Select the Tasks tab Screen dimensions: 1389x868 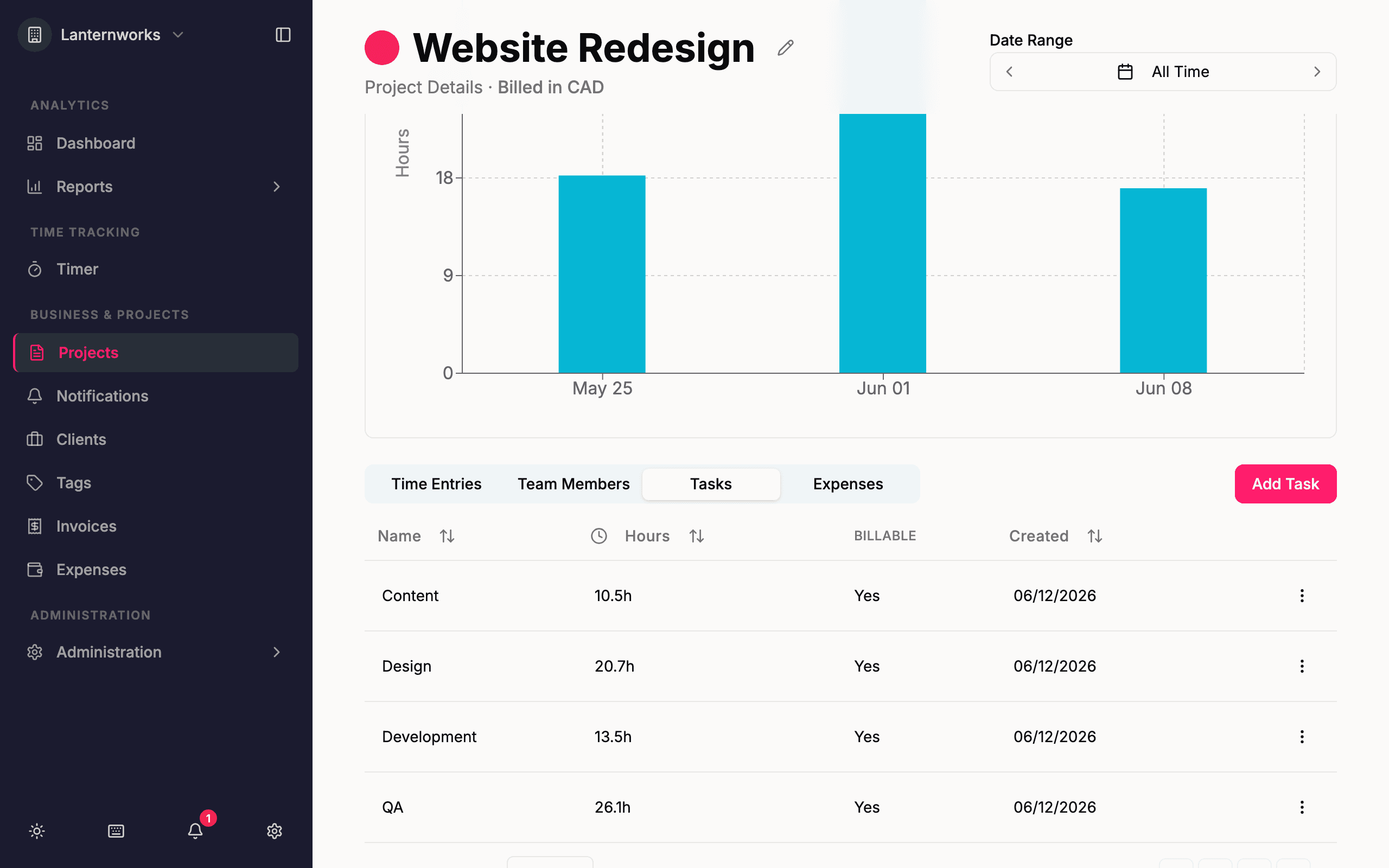click(x=711, y=484)
